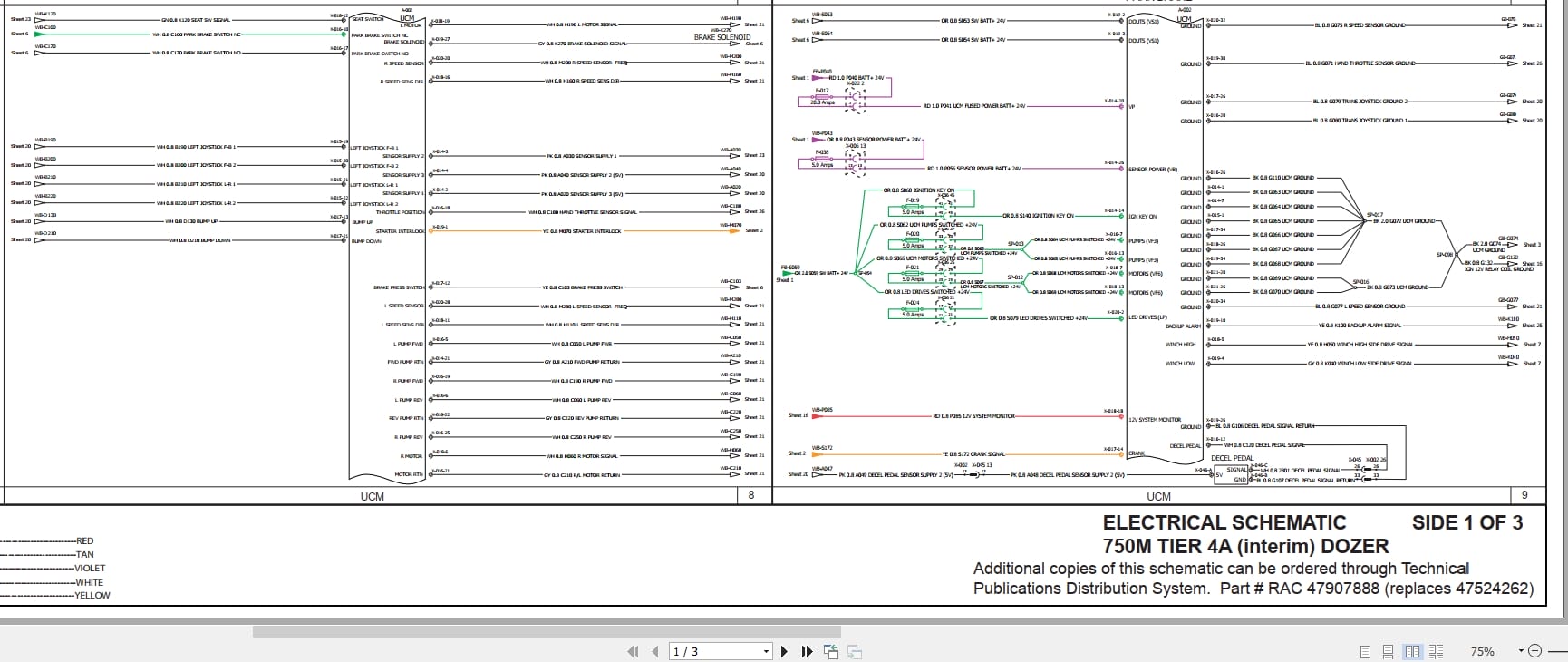This screenshot has width=1568, height=662.
Task: Jump to the last page
Action: click(807, 651)
